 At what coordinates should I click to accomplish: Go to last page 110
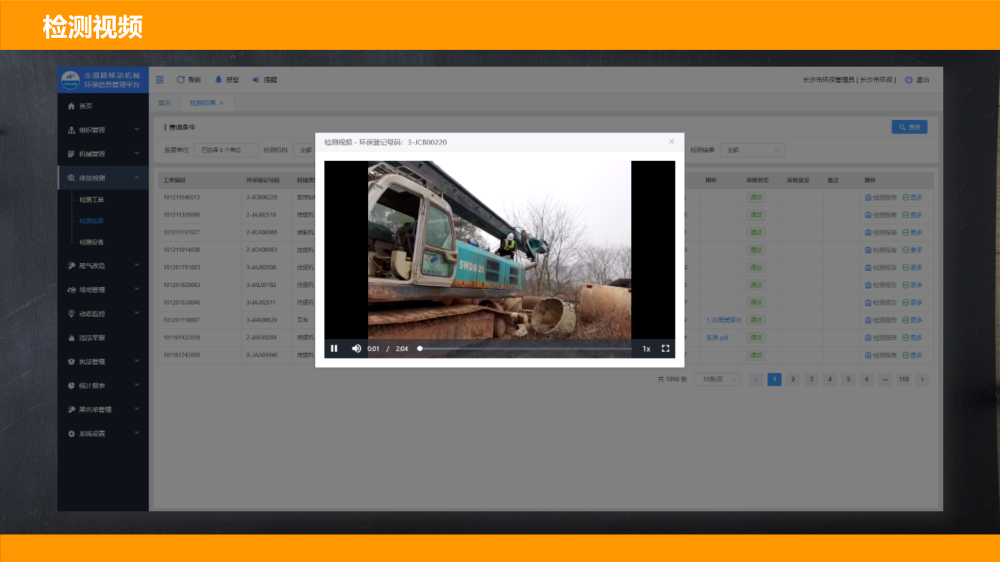(x=904, y=379)
